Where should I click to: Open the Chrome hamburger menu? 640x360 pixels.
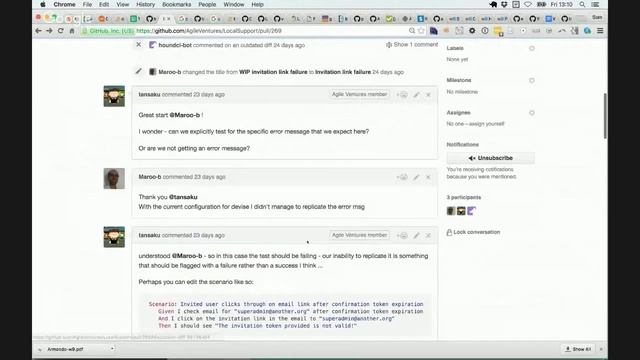(x=600, y=31)
